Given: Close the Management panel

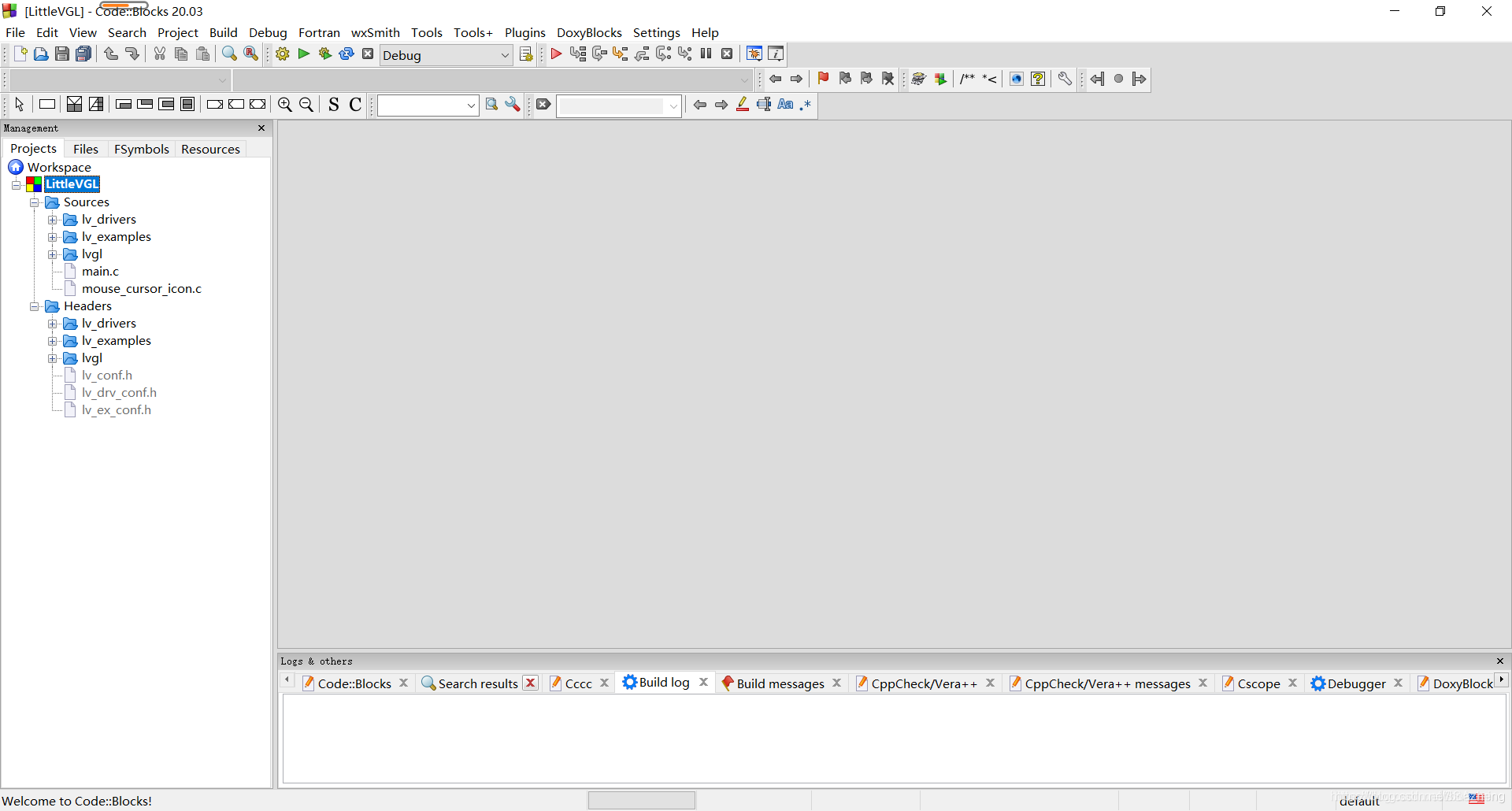Looking at the screenshot, I should 261,128.
